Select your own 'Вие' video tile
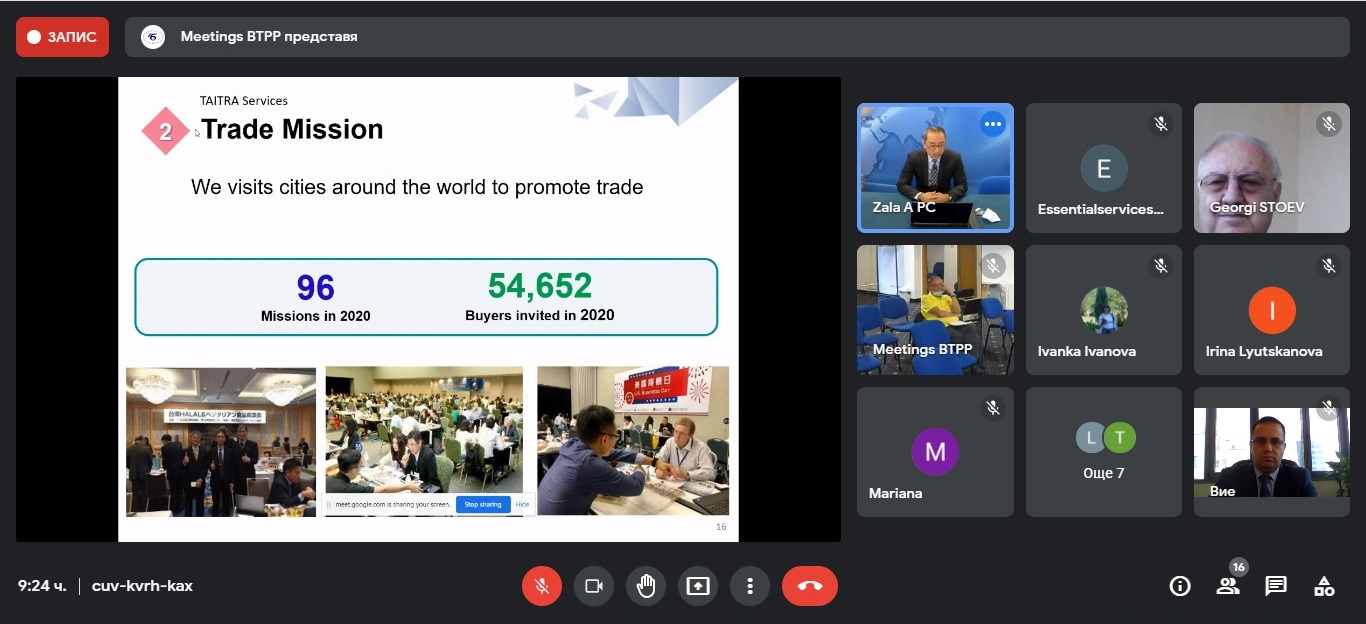Viewport: 1366px width, 624px height. pyautogui.click(x=1272, y=452)
